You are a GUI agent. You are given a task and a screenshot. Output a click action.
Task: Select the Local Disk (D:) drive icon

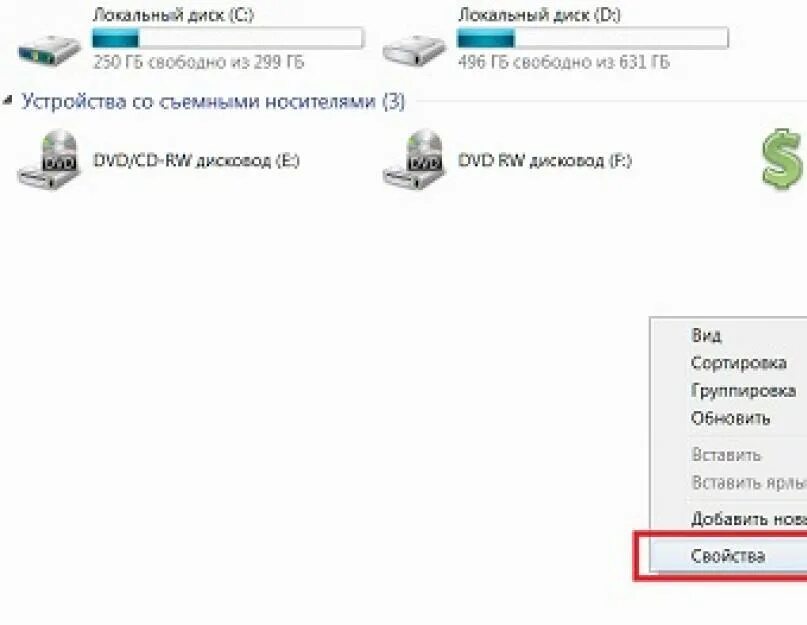pos(414,50)
